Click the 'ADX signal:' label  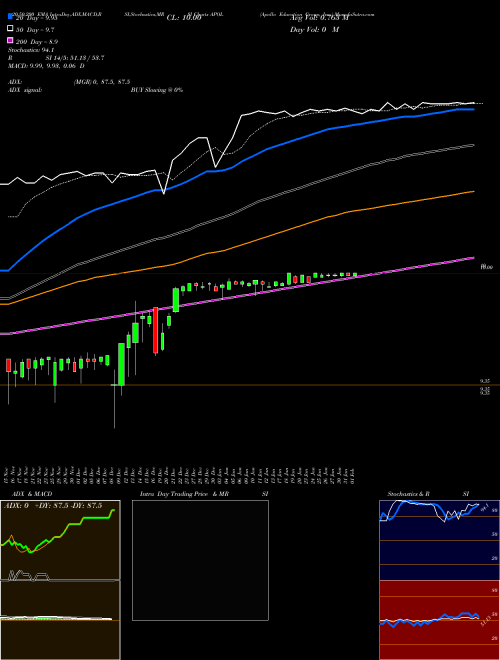coord(25,90)
